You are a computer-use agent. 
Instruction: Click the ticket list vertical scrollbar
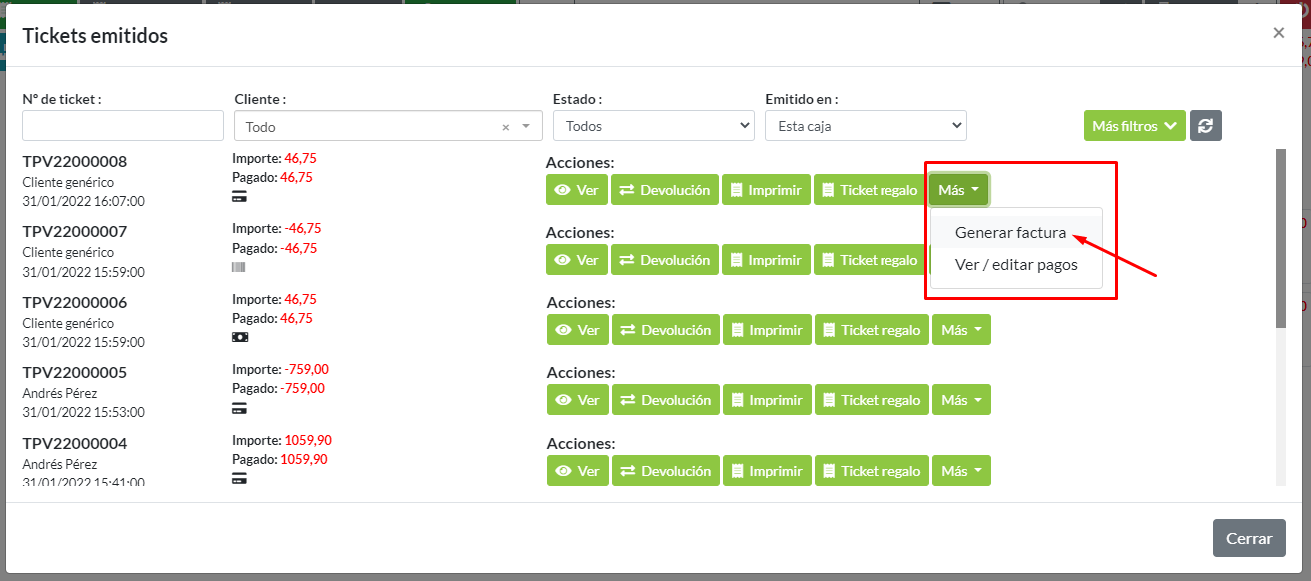(x=1280, y=240)
